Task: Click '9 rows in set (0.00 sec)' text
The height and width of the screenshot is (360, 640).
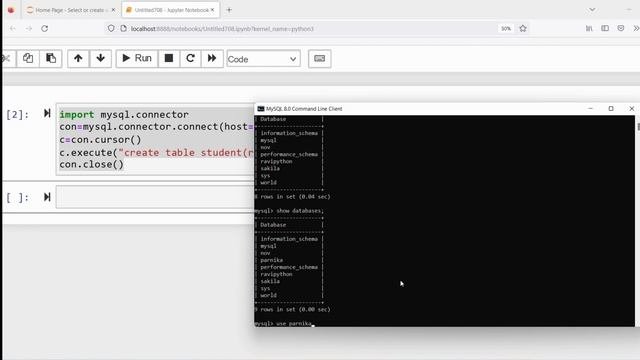Action: tap(292, 309)
